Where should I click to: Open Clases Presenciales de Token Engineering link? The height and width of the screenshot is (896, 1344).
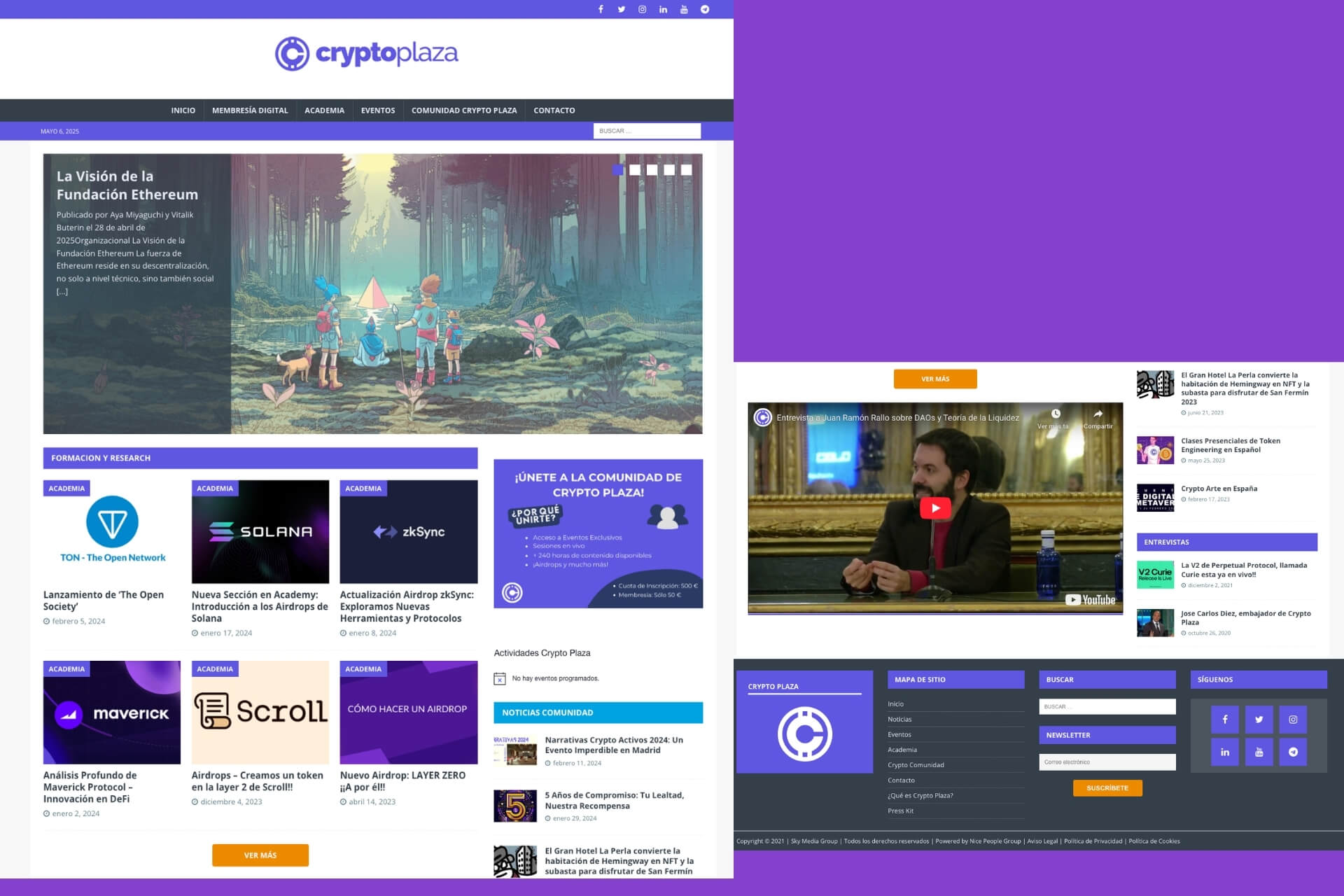point(1231,445)
